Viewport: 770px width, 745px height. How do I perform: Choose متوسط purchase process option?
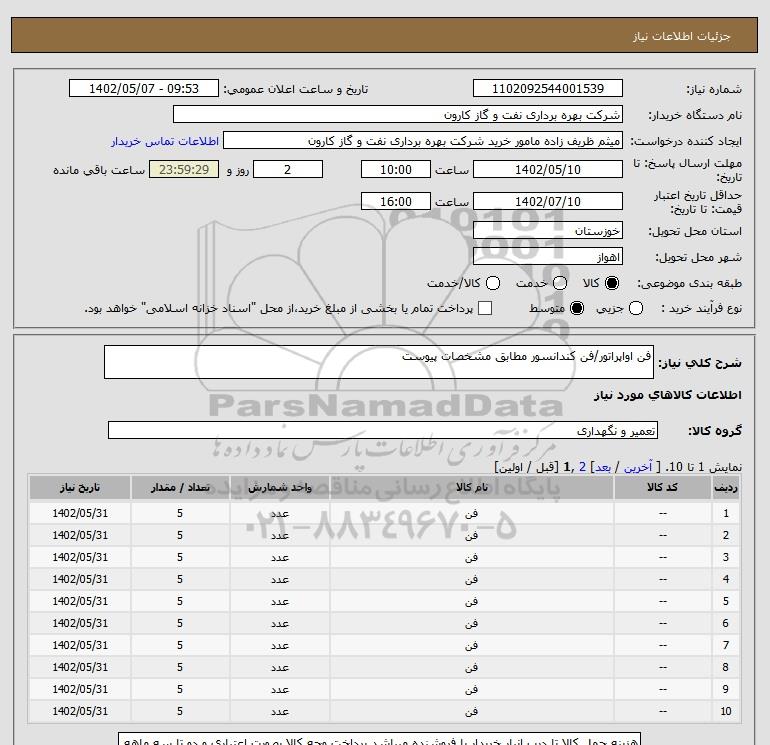coord(577,308)
